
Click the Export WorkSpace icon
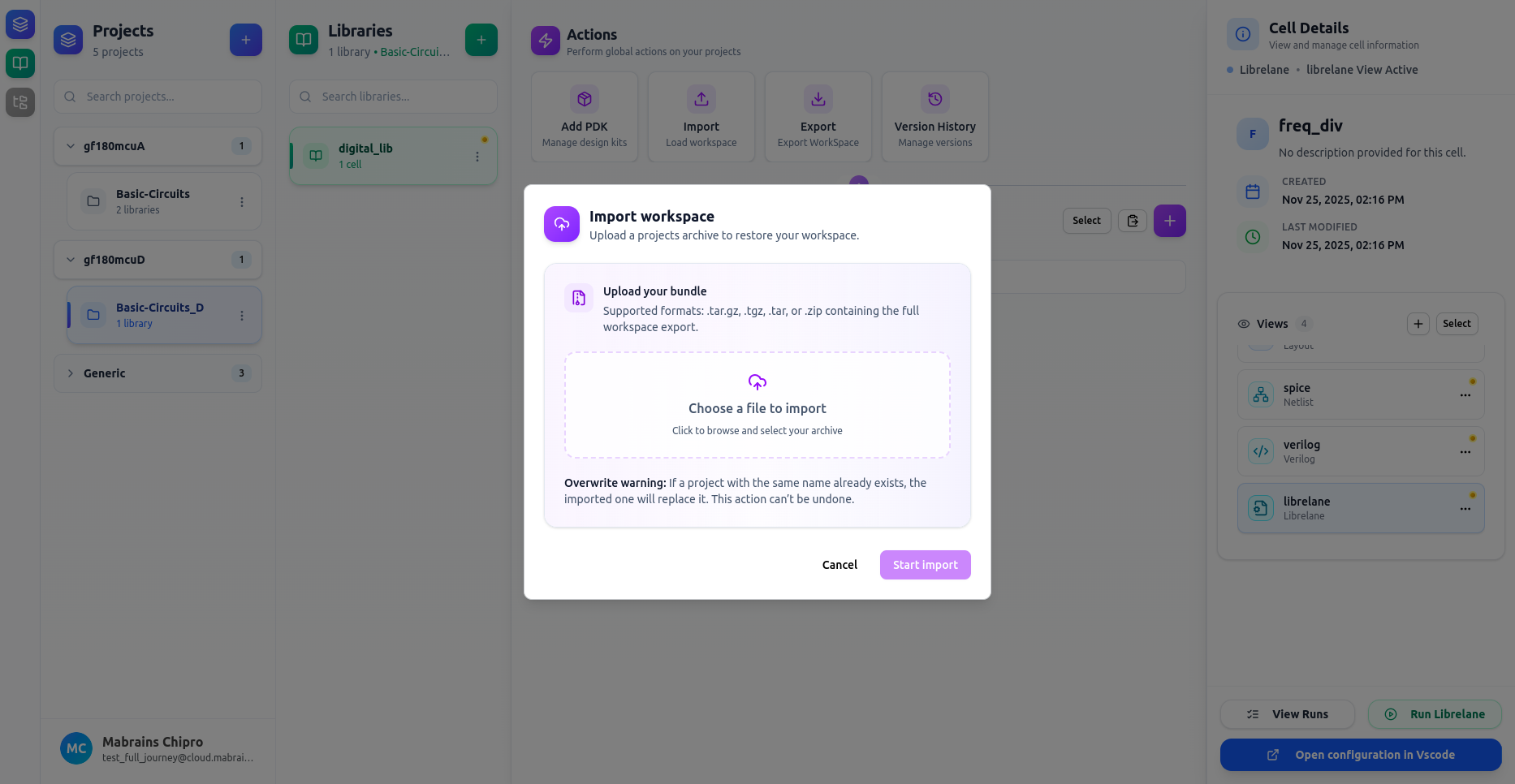click(x=818, y=99)
